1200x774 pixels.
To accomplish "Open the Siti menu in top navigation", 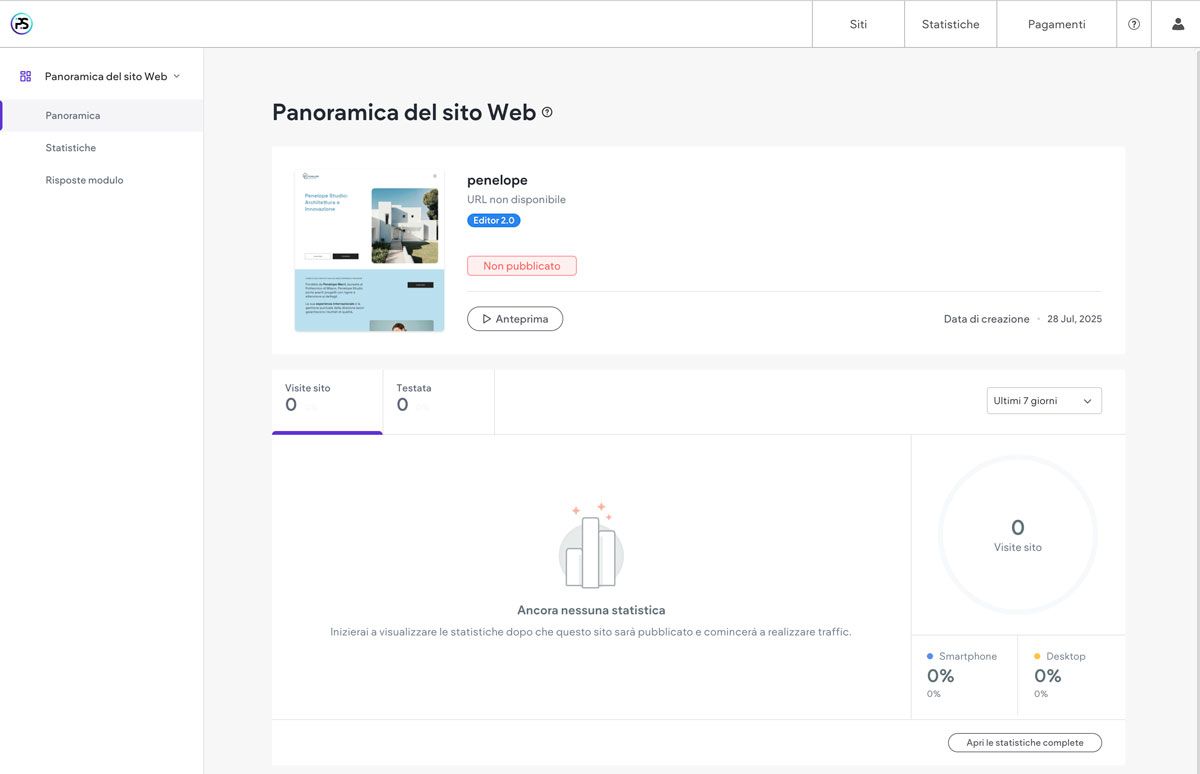I will (858, 24).
